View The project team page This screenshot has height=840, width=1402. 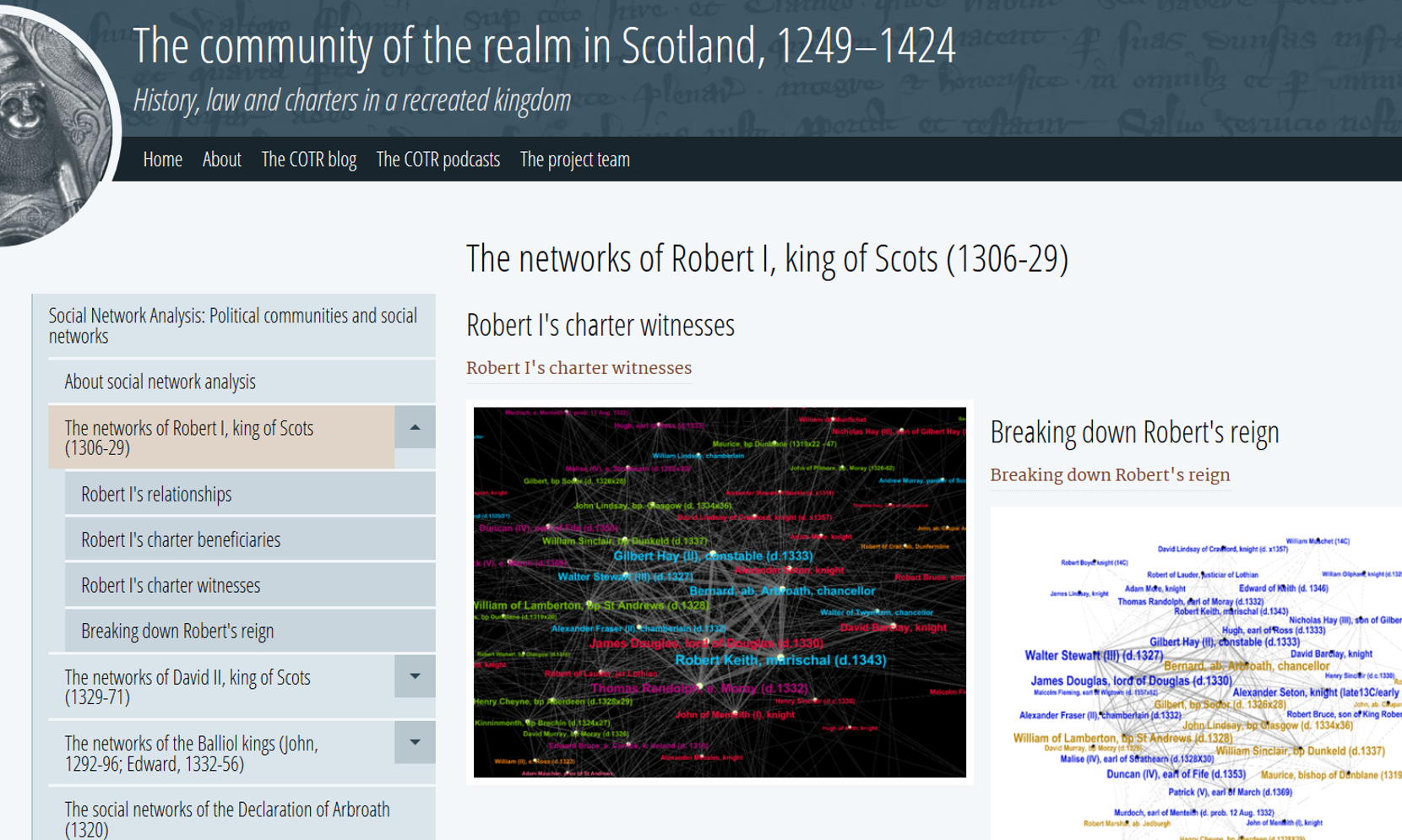point(575,160)
